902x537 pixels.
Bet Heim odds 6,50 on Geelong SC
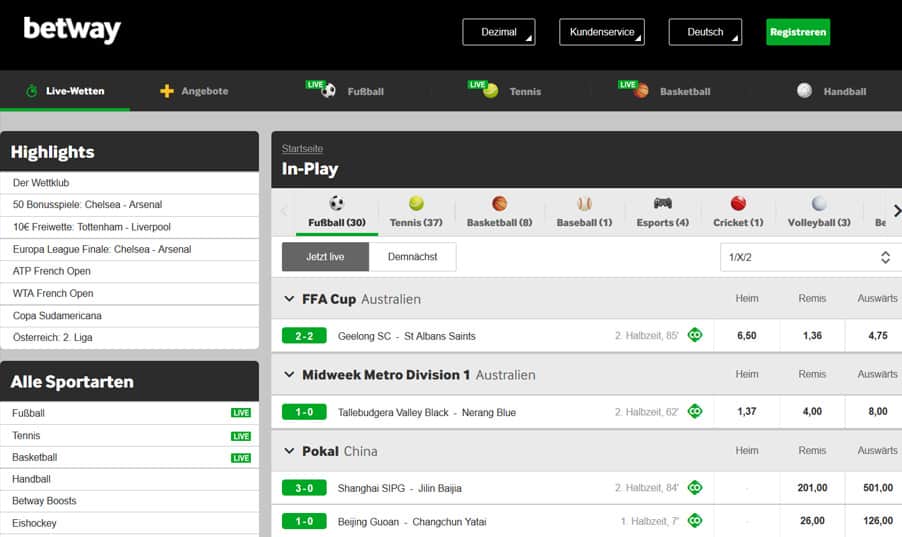(747, 336)
